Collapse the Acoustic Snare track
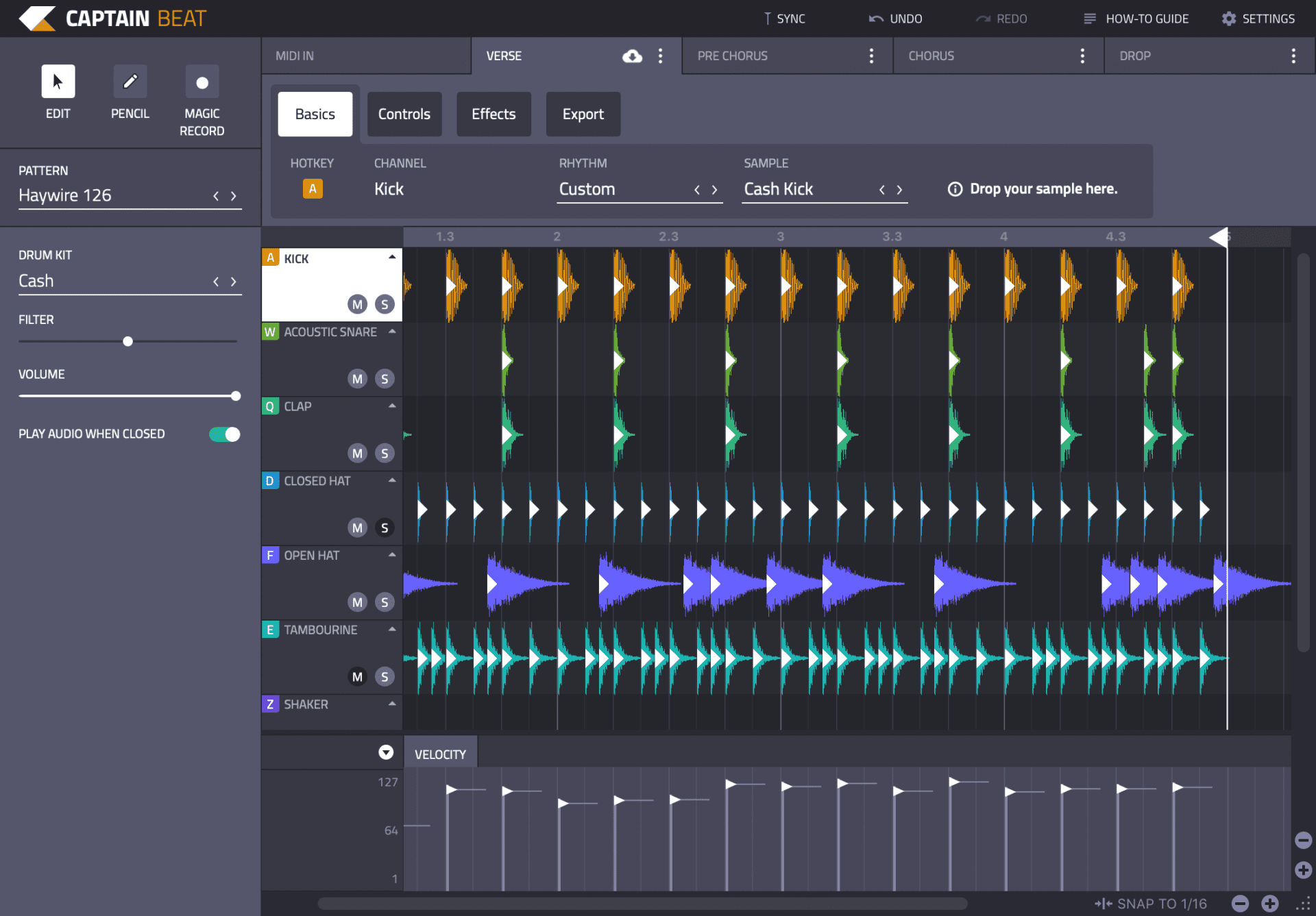Viewport: 1316px width, 916px height. point(391,331)
